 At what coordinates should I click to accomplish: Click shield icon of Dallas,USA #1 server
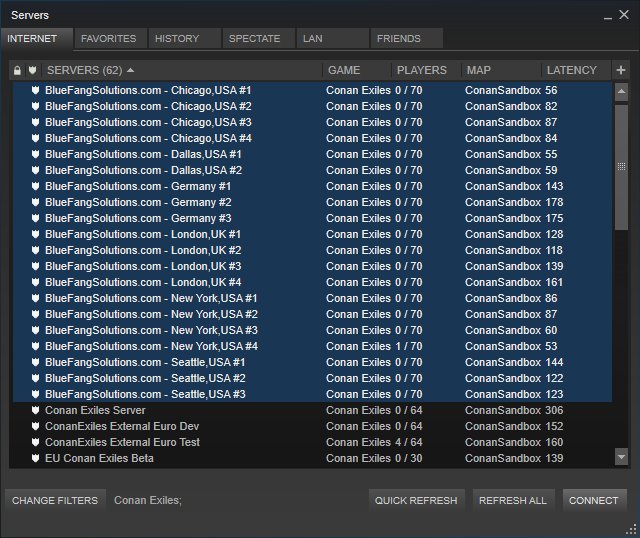(x=36, y=154)
